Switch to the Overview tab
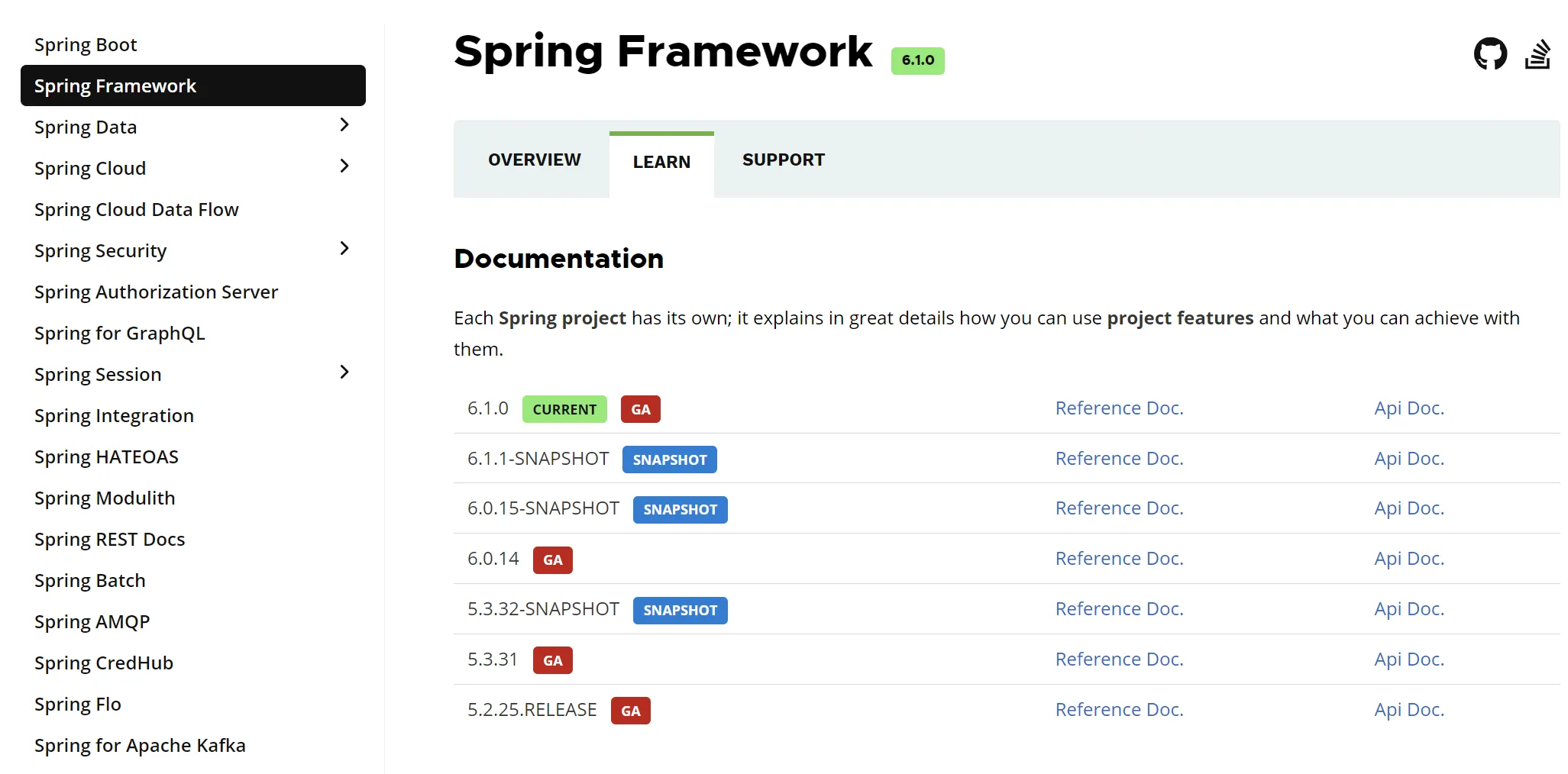The image size is (1568, 774). point(534,160)
